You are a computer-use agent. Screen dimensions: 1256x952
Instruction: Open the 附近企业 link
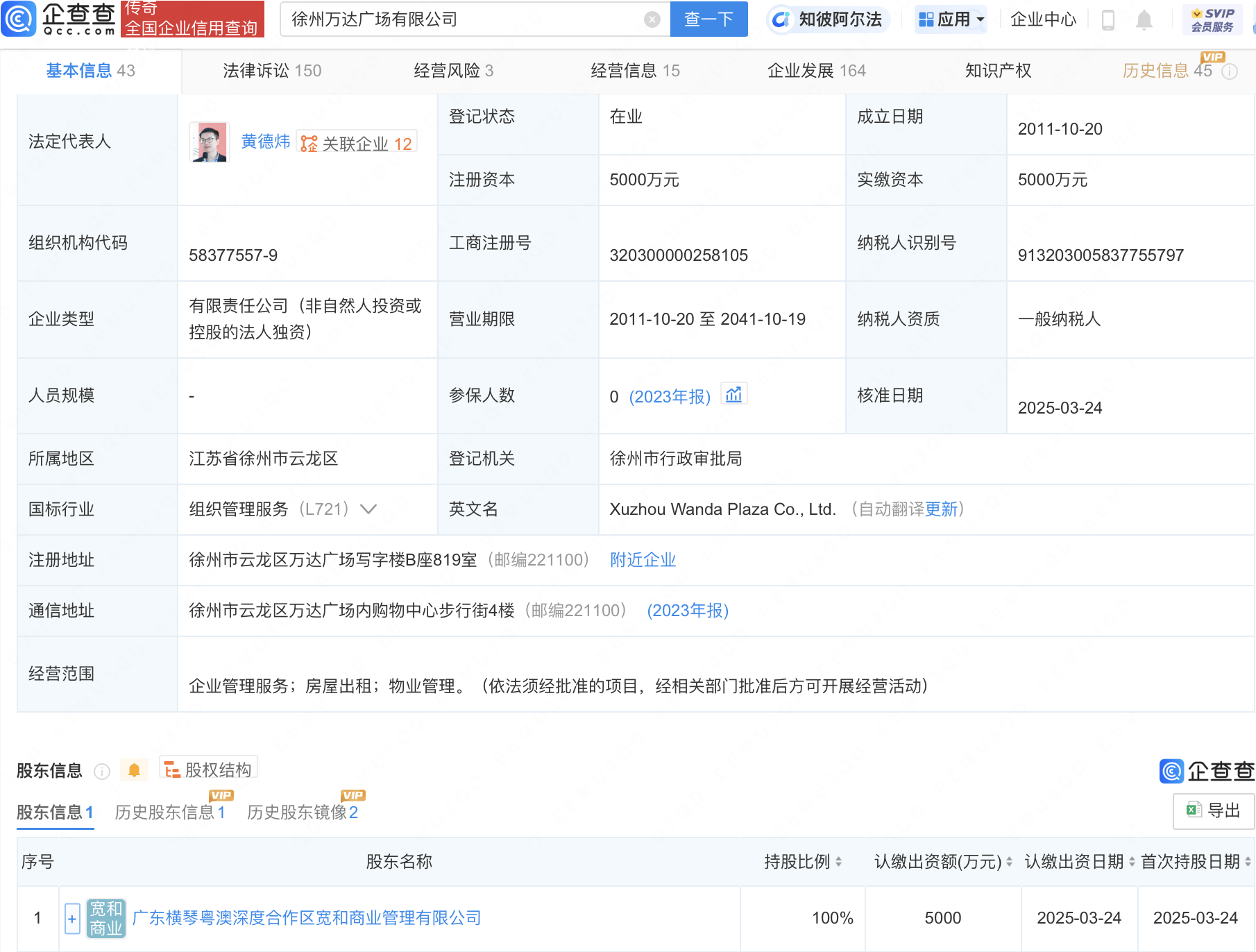coord(643,560)
